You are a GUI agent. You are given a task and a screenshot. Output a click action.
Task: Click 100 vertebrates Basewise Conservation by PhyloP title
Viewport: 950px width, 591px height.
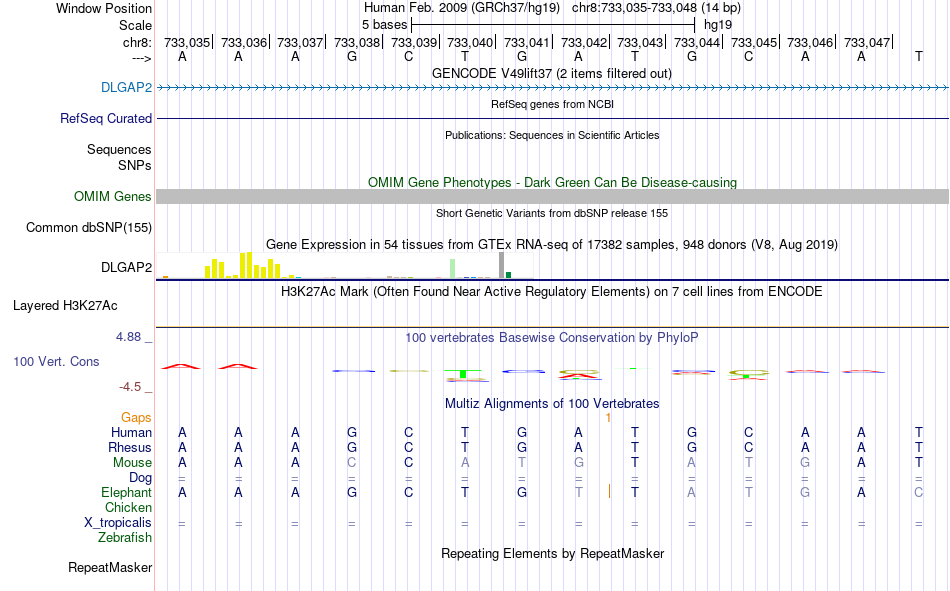pos(551,337)
